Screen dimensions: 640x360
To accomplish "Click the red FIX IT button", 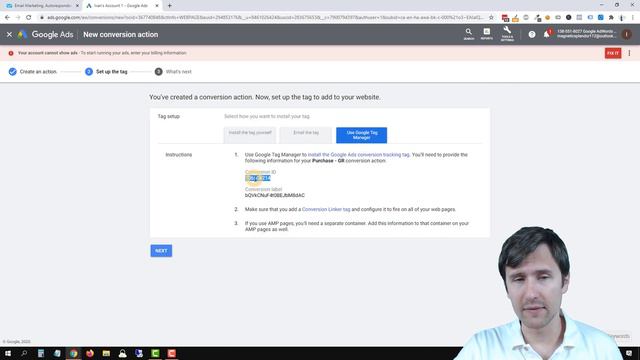I will [613, 53].
